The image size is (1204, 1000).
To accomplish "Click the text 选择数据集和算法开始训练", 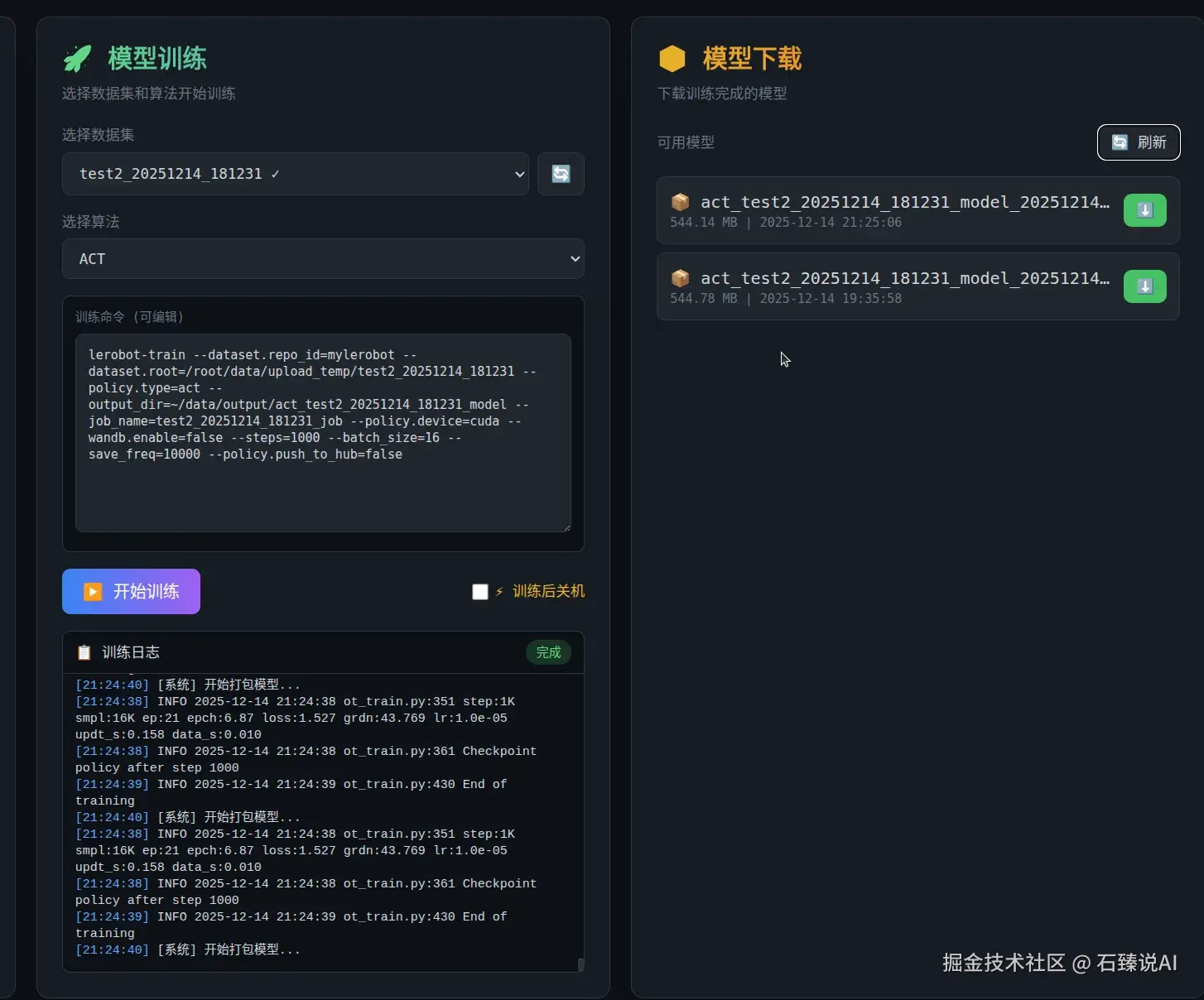I will pos(148,94).
